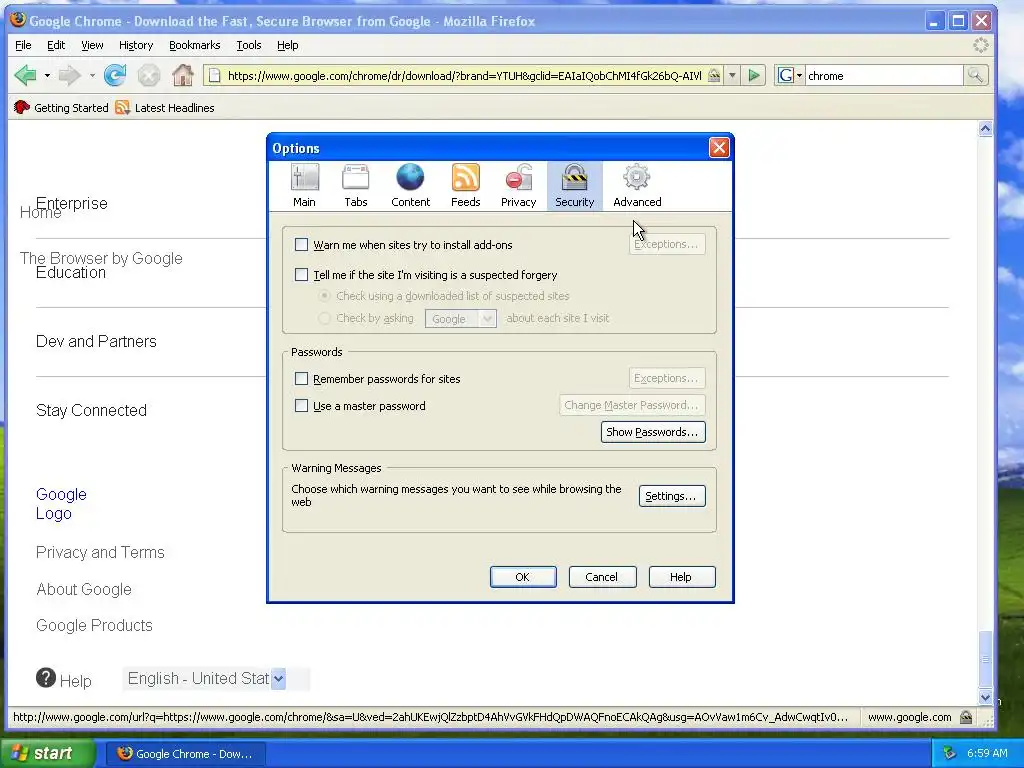Click in the URL address field
1024x768 pixels.
click(x=464, y=76)
